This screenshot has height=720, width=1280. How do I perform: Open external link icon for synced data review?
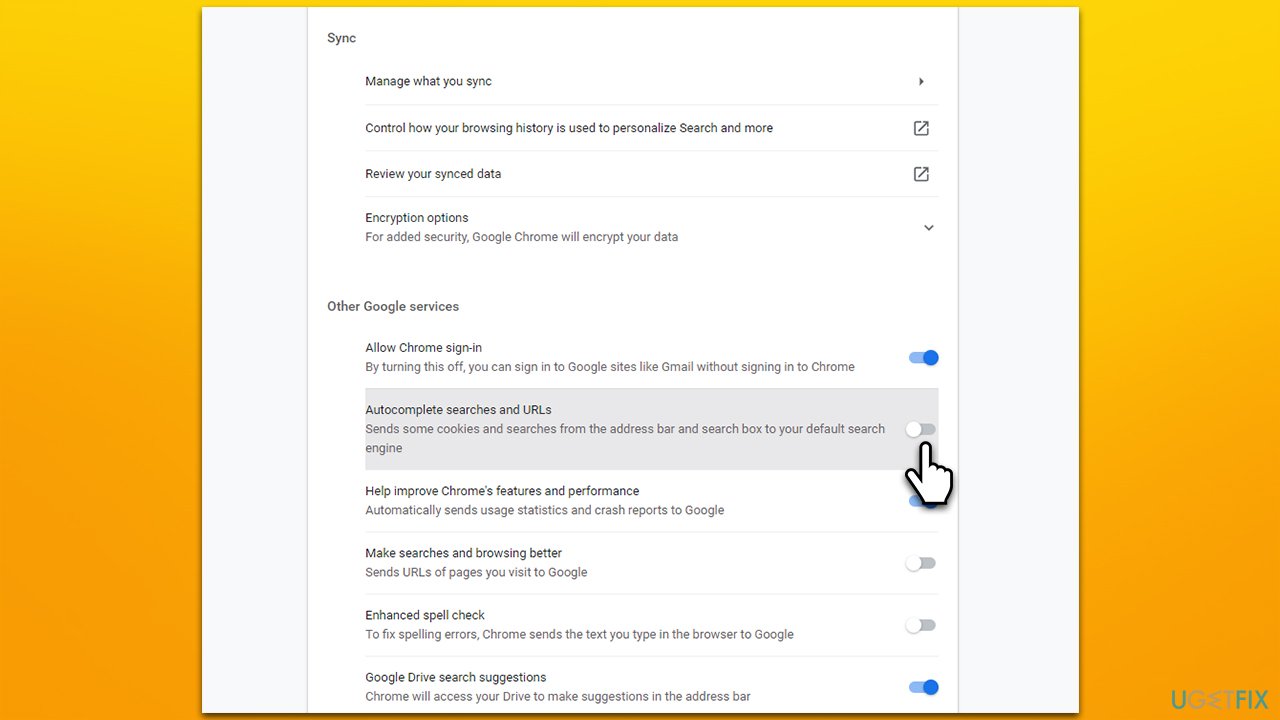[x=921, y=174]
